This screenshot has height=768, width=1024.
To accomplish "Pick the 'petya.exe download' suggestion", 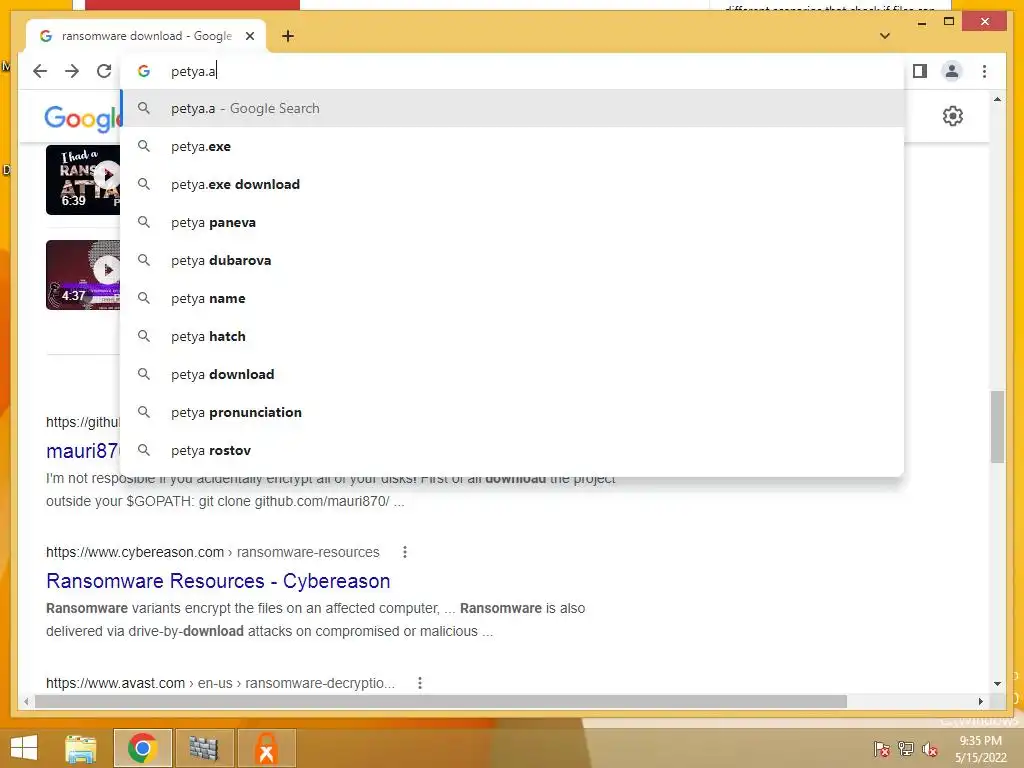I will [513, 184].
